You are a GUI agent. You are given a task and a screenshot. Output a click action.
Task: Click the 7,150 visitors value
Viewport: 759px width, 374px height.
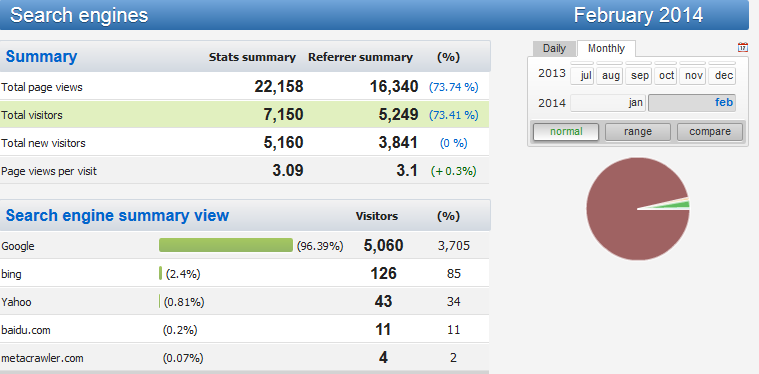point(283,115)
